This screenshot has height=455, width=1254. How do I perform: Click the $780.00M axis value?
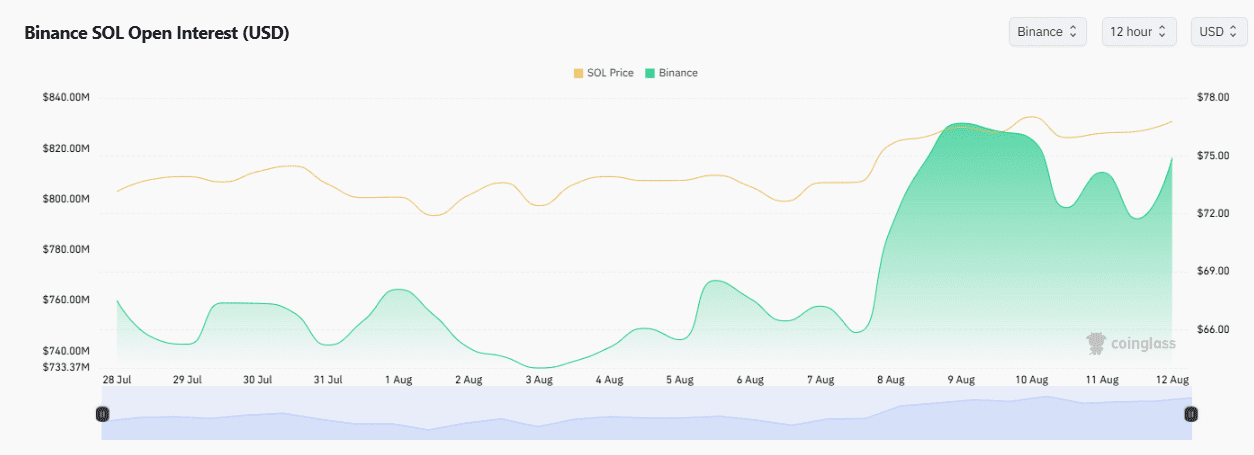tap(67, 249)
